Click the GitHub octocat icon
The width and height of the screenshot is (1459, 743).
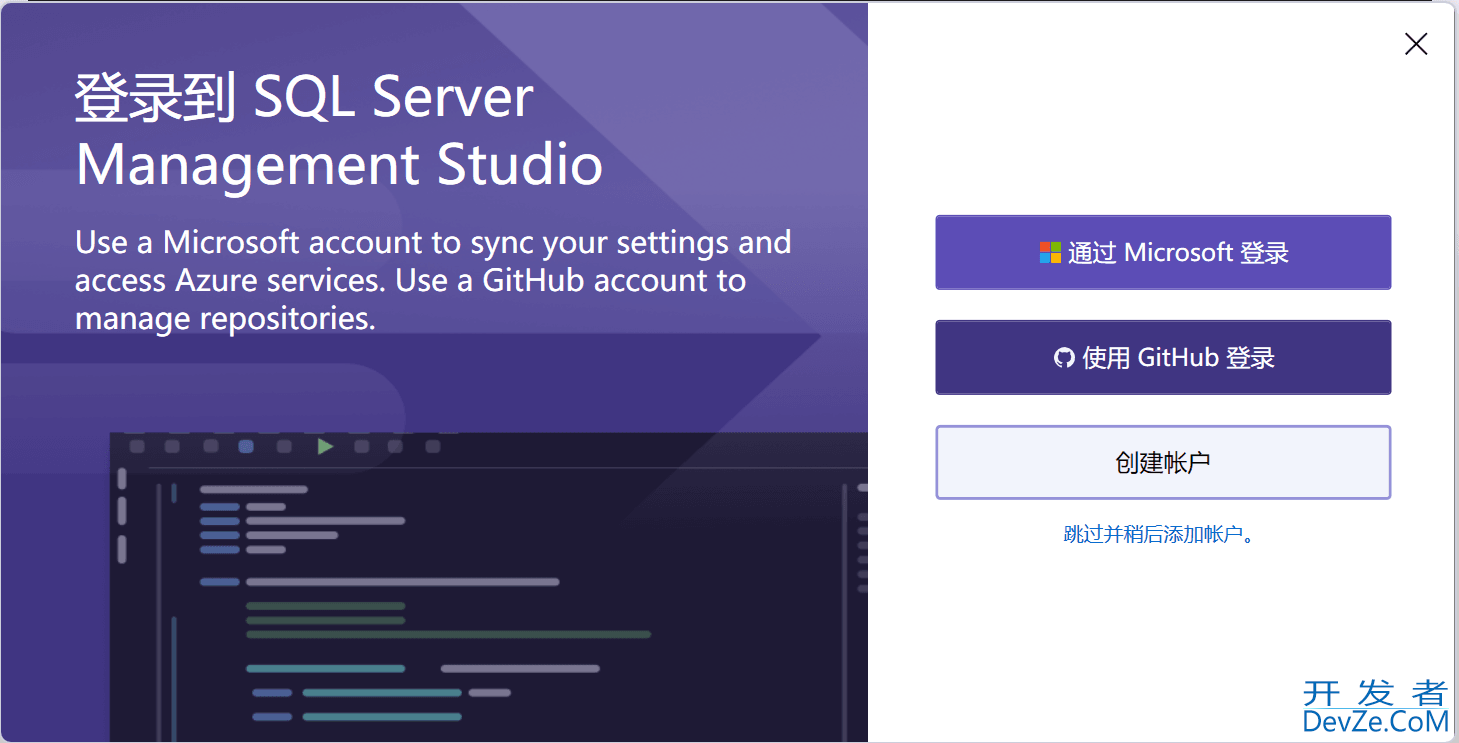[x=1064, y=358]
